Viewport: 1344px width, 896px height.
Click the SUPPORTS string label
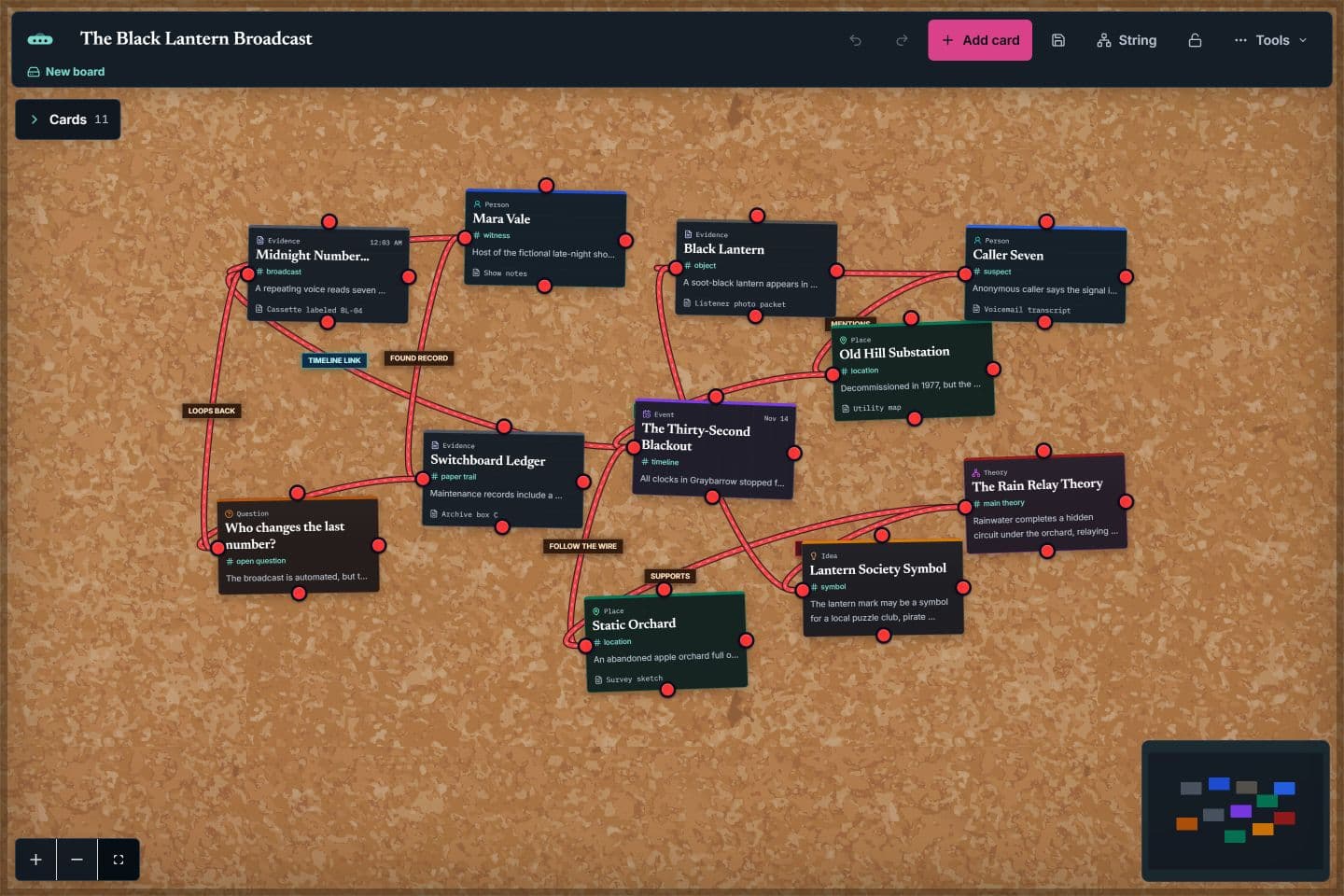670,576
